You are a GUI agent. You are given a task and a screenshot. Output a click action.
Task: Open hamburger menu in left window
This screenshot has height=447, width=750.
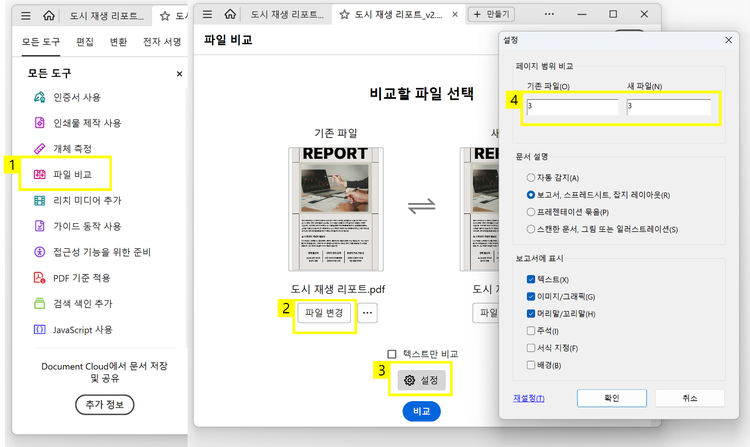(x=26, y=16)
